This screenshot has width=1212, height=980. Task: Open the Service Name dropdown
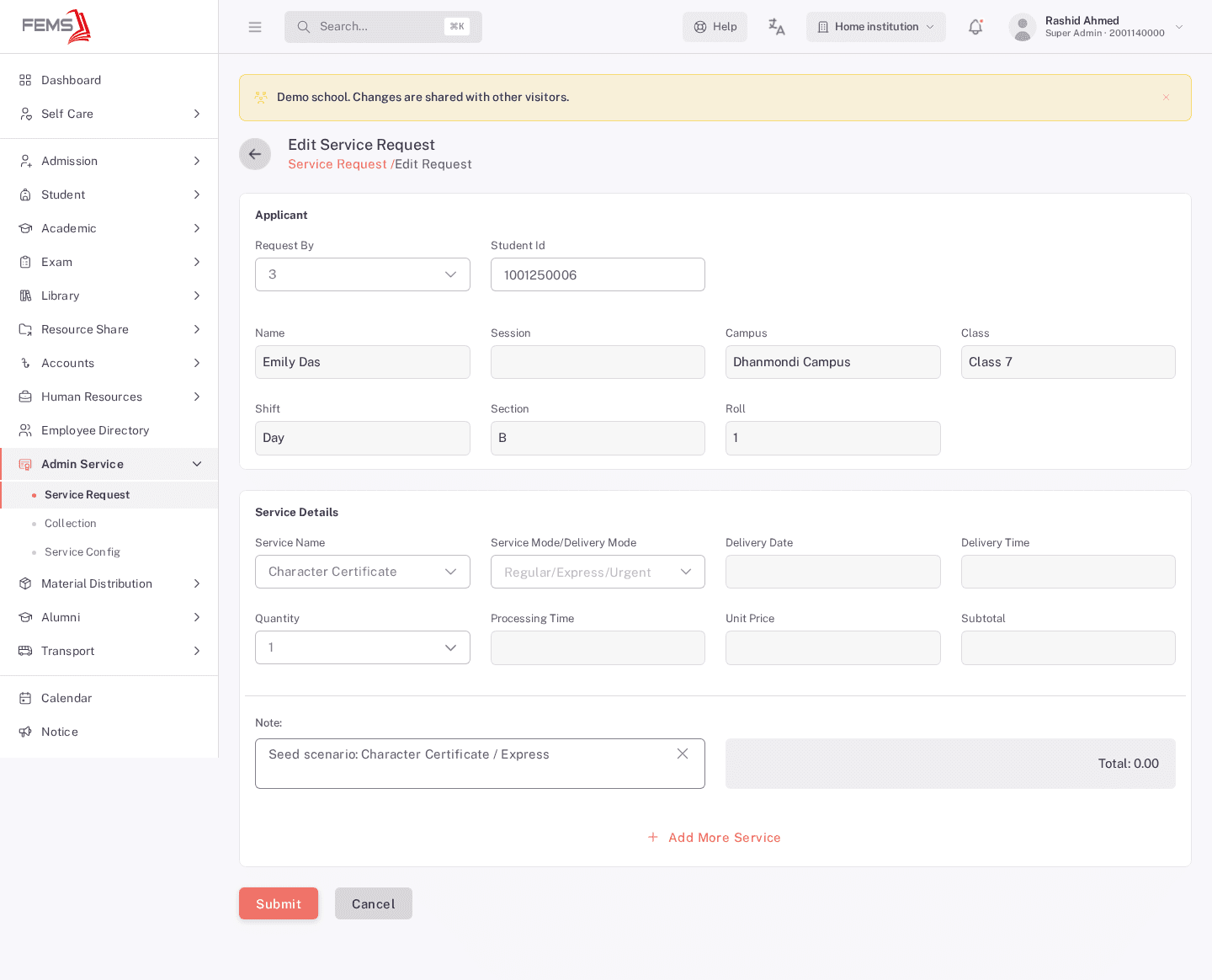[x=363, y=572]
